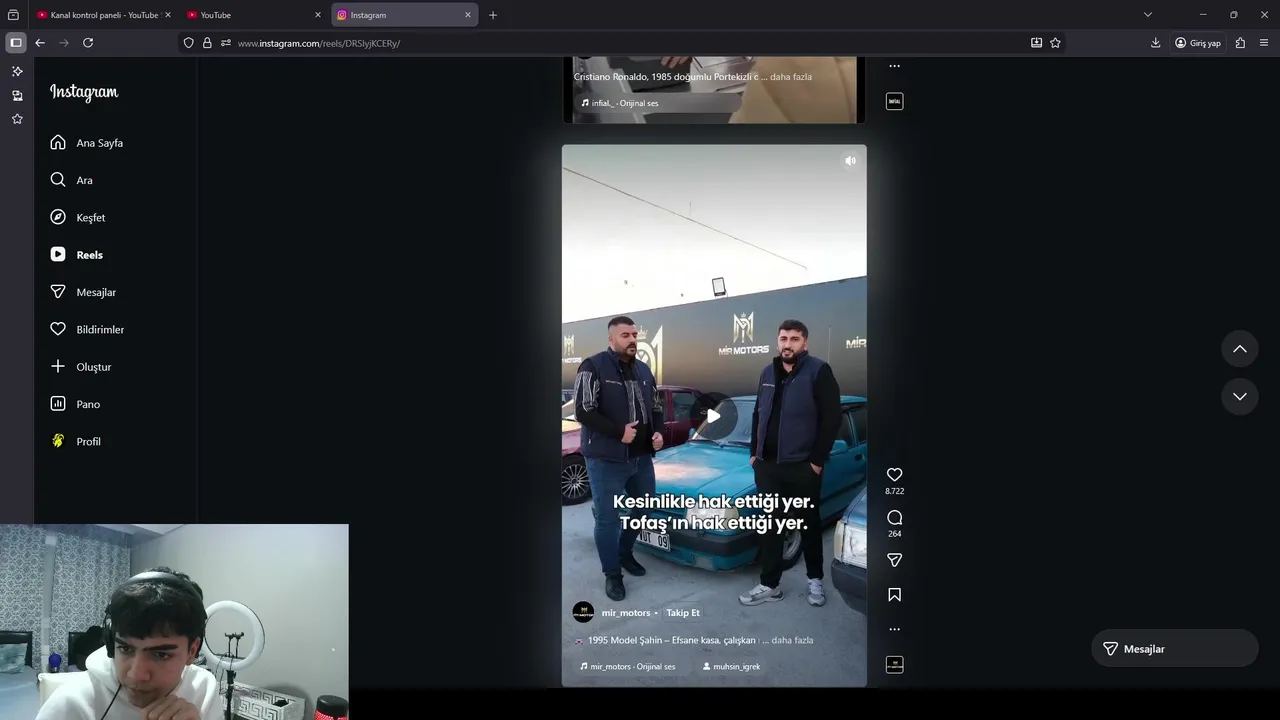Viewport: 1280px width, 720px height.
Task: Open floating Mesajlar chat button
Action: (x=1174, y=649)
